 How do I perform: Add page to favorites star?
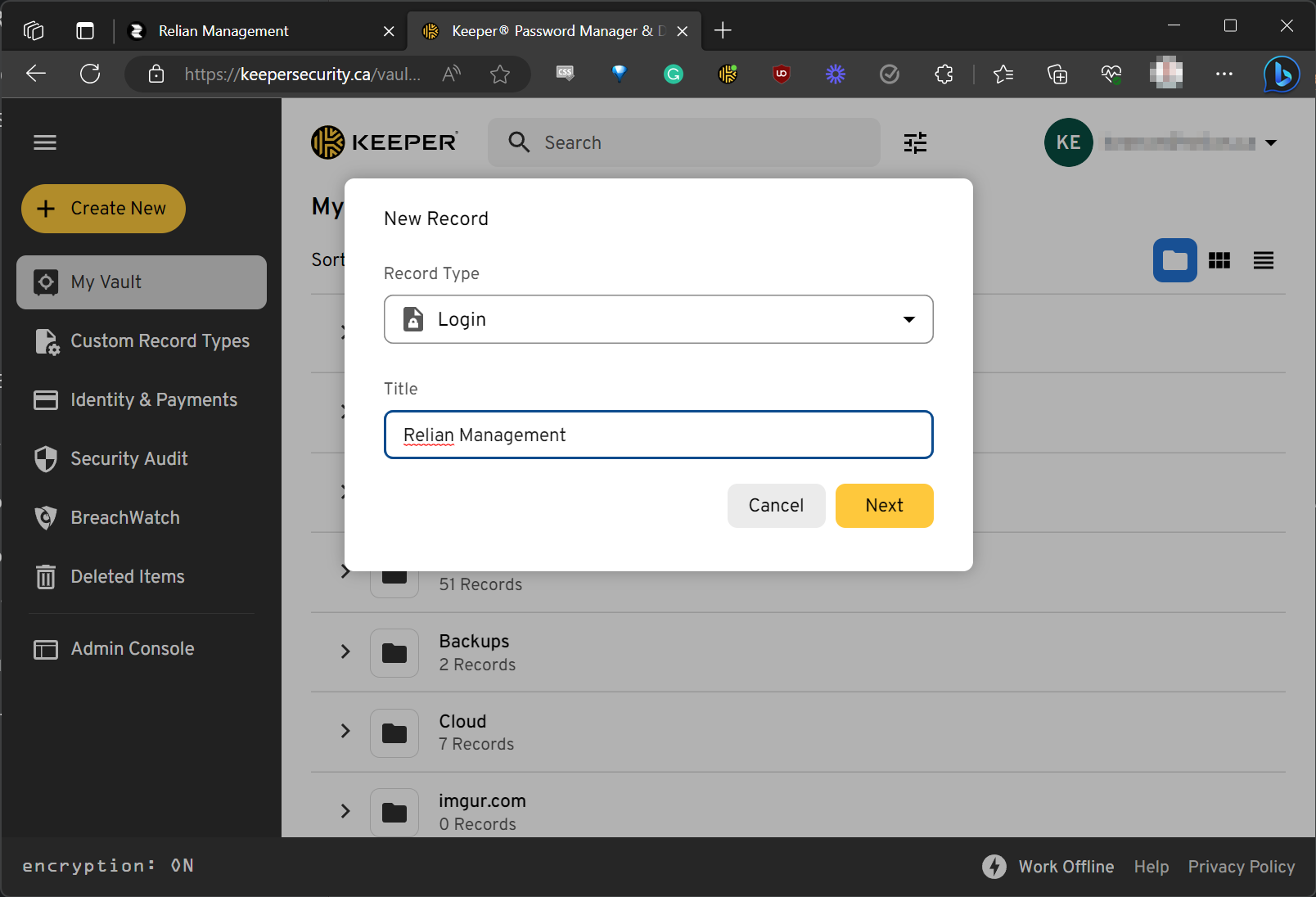[x=500, y=74]
